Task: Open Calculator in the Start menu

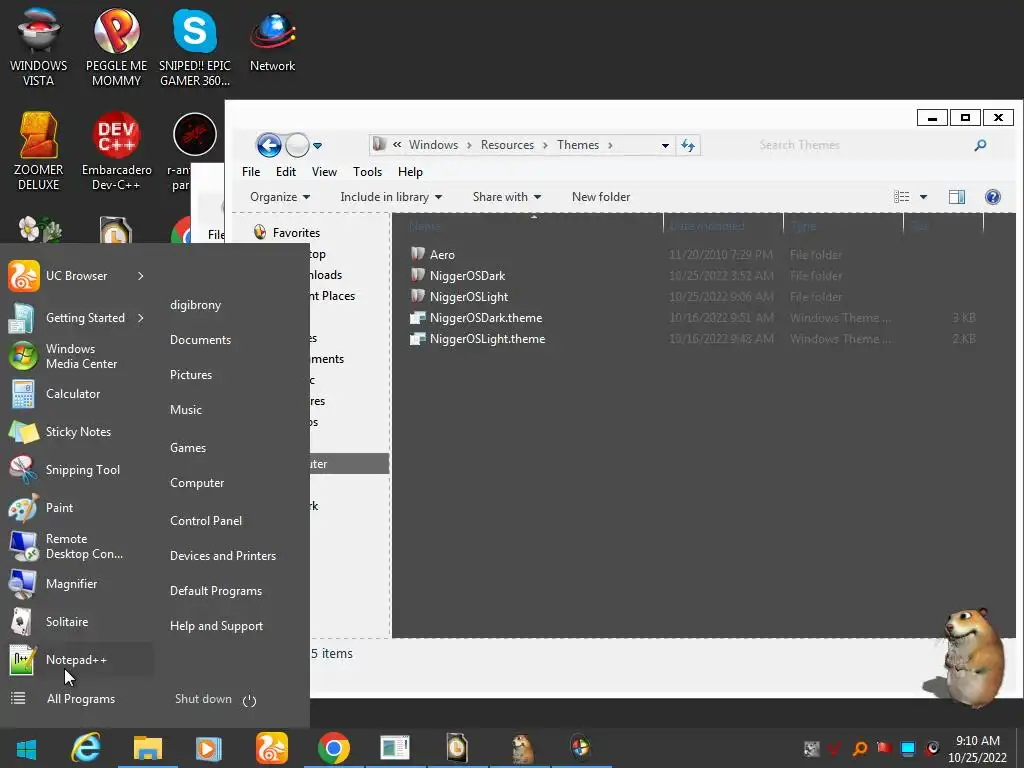Action: click(72, 394)
